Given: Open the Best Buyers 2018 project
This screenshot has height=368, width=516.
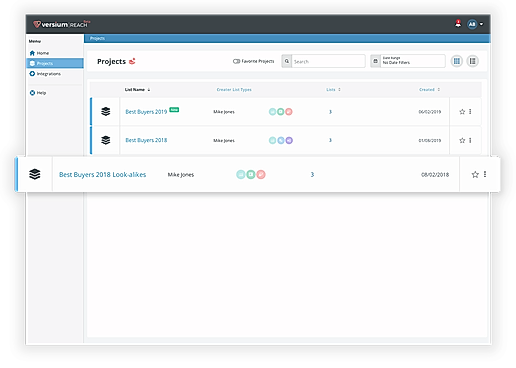Looking at the screenshot, I should (146, 140).
